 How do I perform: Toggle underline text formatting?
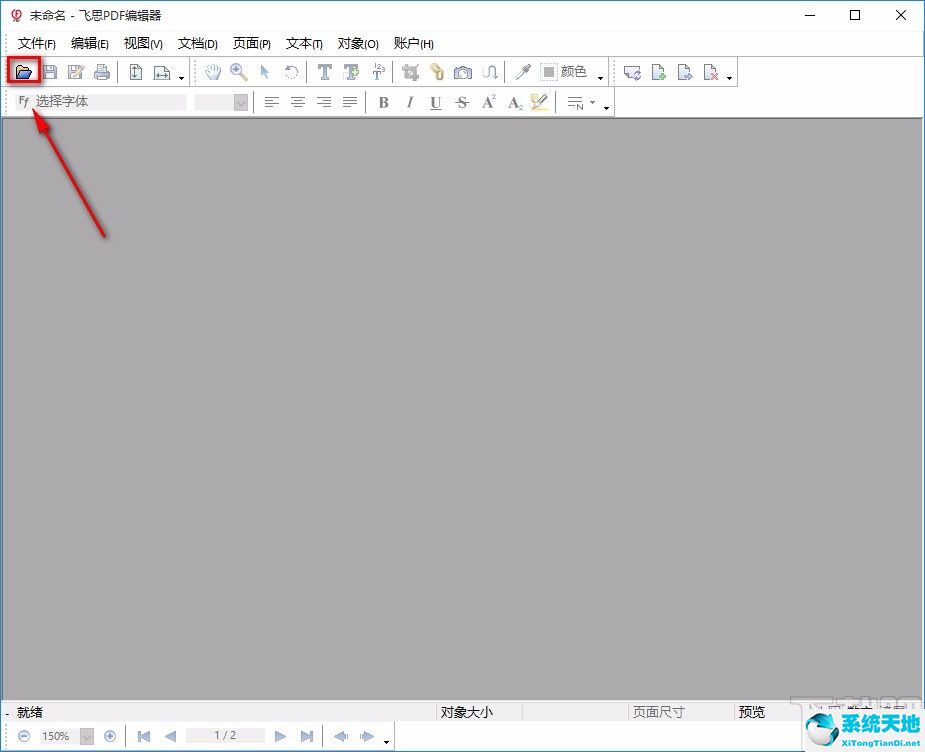435,102
